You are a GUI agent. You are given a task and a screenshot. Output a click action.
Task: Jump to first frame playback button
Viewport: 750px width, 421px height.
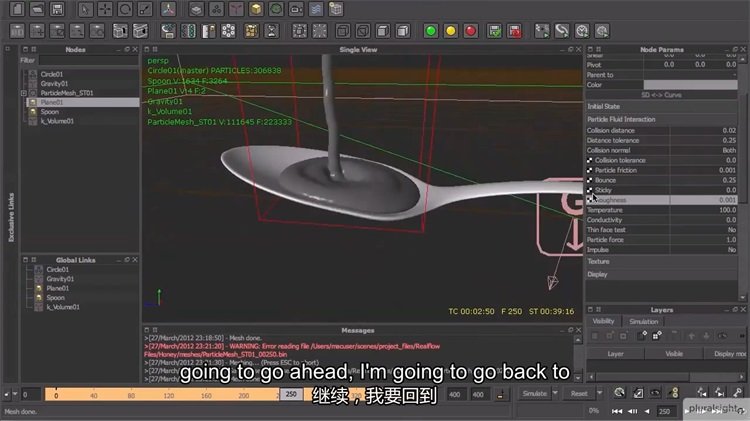point(617,411)
